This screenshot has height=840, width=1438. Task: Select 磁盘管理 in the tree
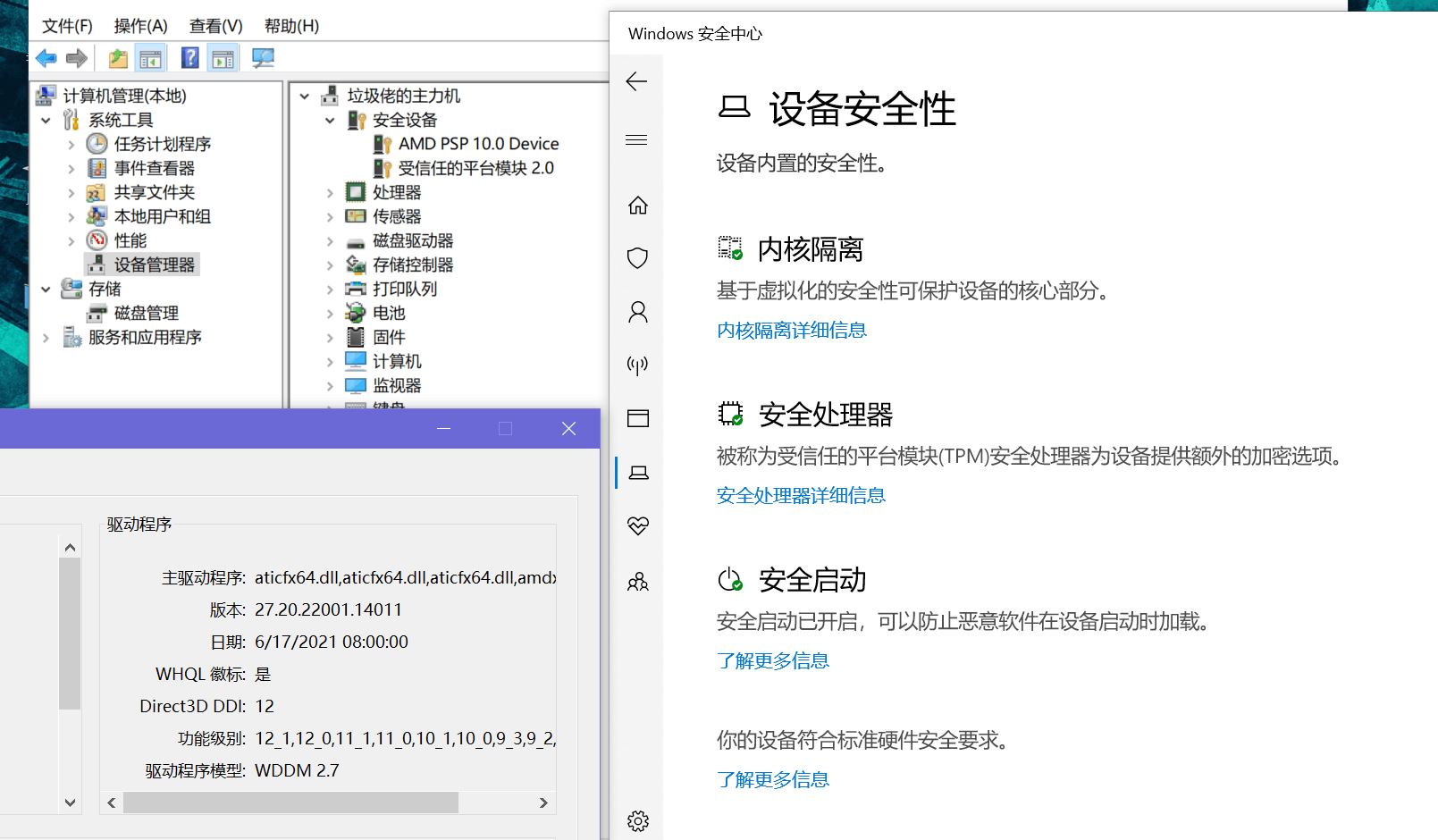146,313
